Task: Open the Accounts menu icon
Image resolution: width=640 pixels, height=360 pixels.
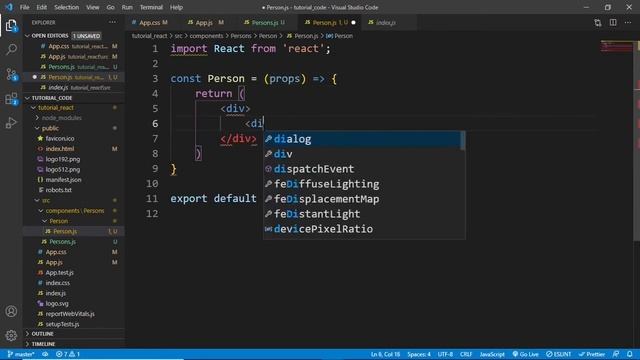Action: pyautogui.click(x=11, y=311)
